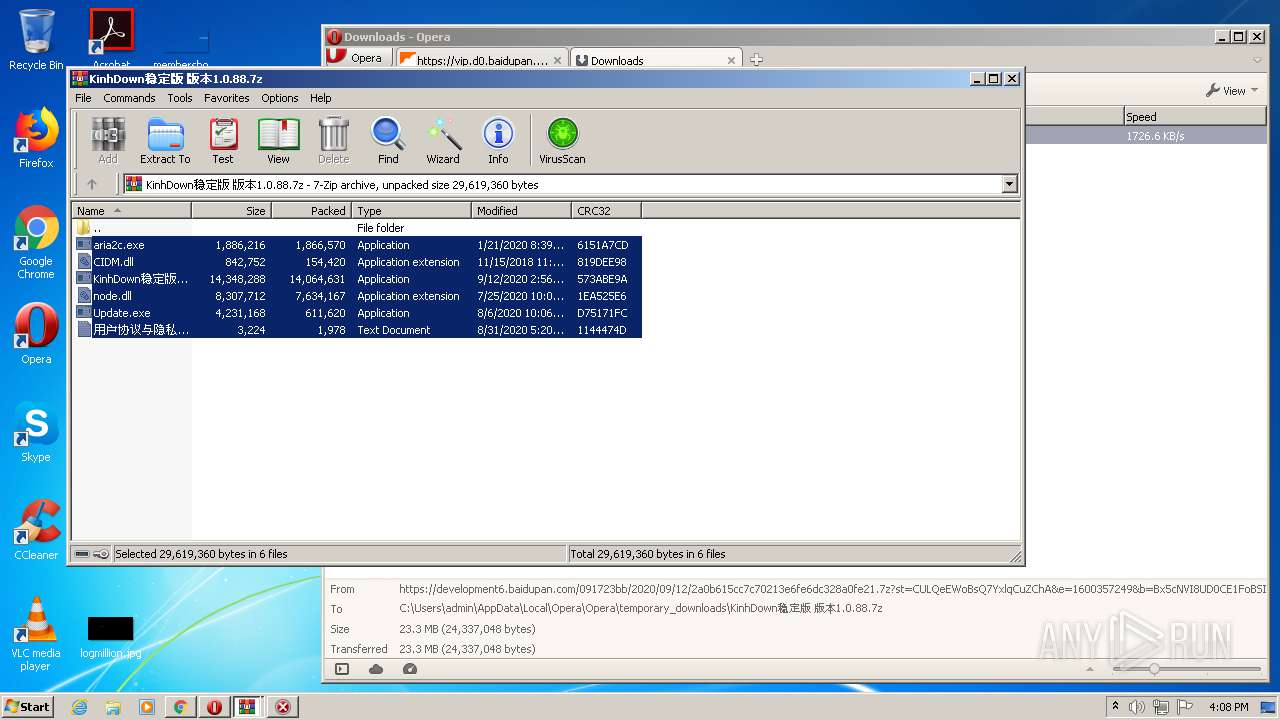Show hidden system tray icons arrow
This screenshot has width=1280, height=720.
pyautogui.click(x=1116, y=707)
